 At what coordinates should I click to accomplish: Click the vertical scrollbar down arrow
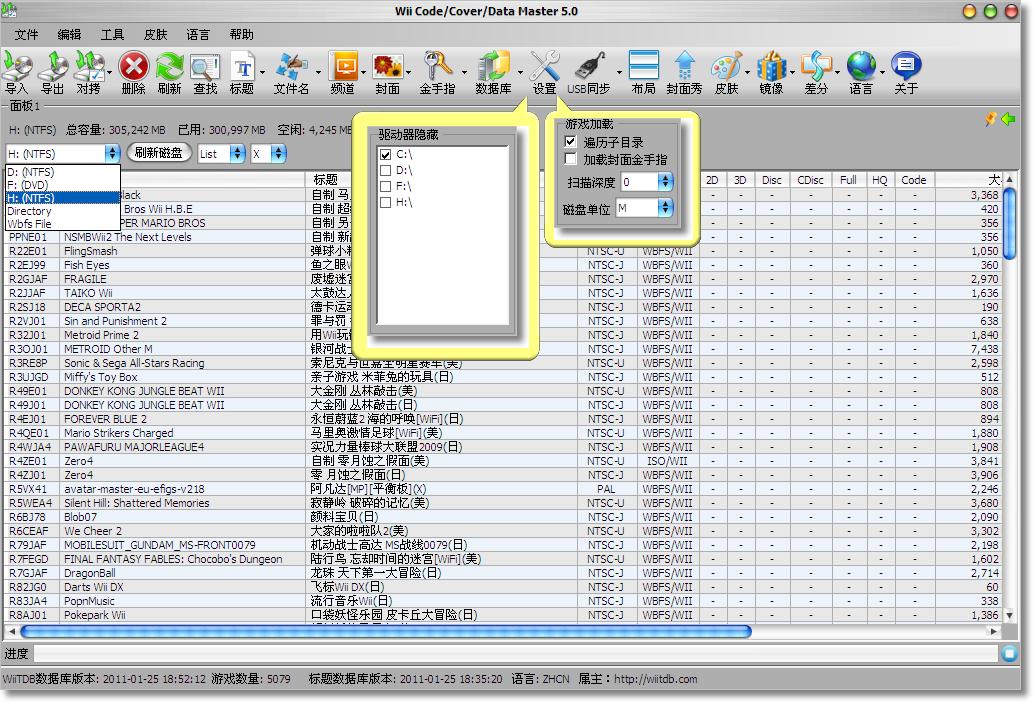(1010, 616)
